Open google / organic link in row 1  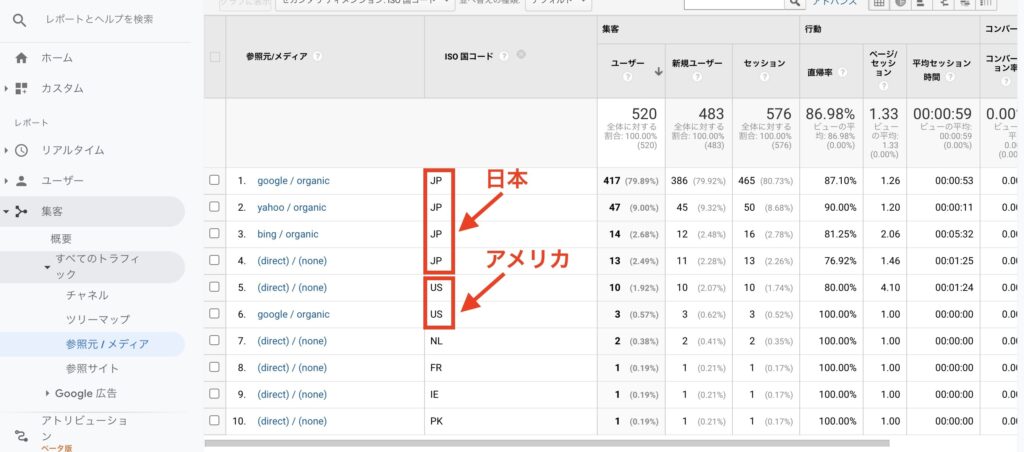click(x=293, y=180)
